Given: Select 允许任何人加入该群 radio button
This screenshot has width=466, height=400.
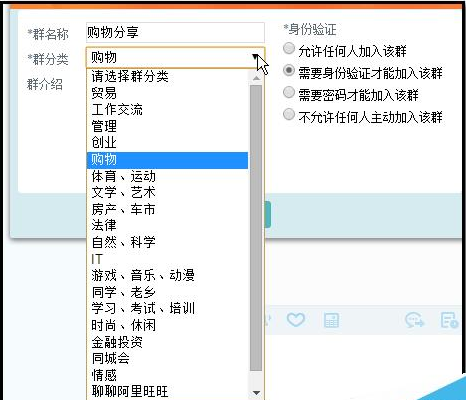Looking at the screenshot, I should (289, 49).
